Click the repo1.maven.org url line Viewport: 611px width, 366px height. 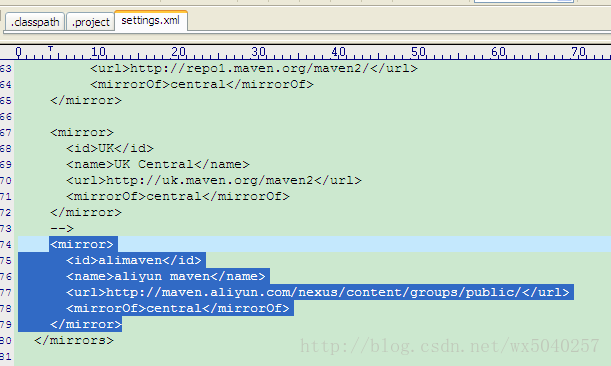[x=254, y=69]
